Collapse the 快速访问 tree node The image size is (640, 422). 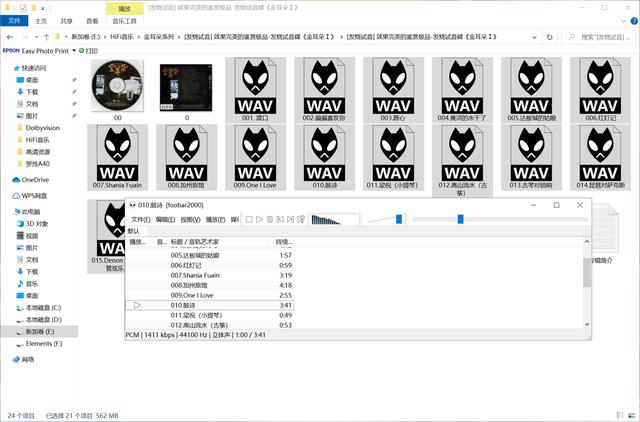point(5,67)
